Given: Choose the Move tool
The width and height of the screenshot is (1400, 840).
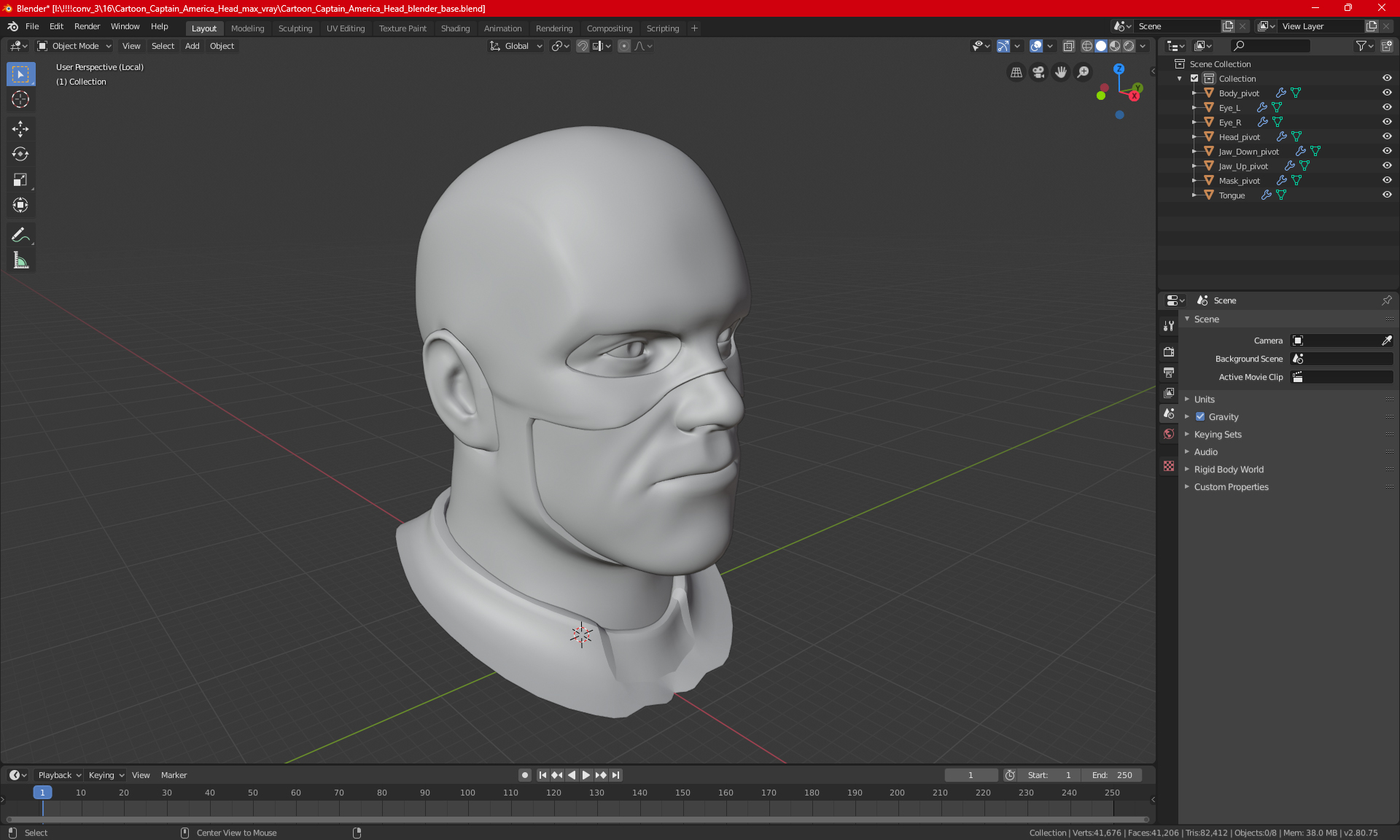Looking at the screenshot, I should point(20,129).
